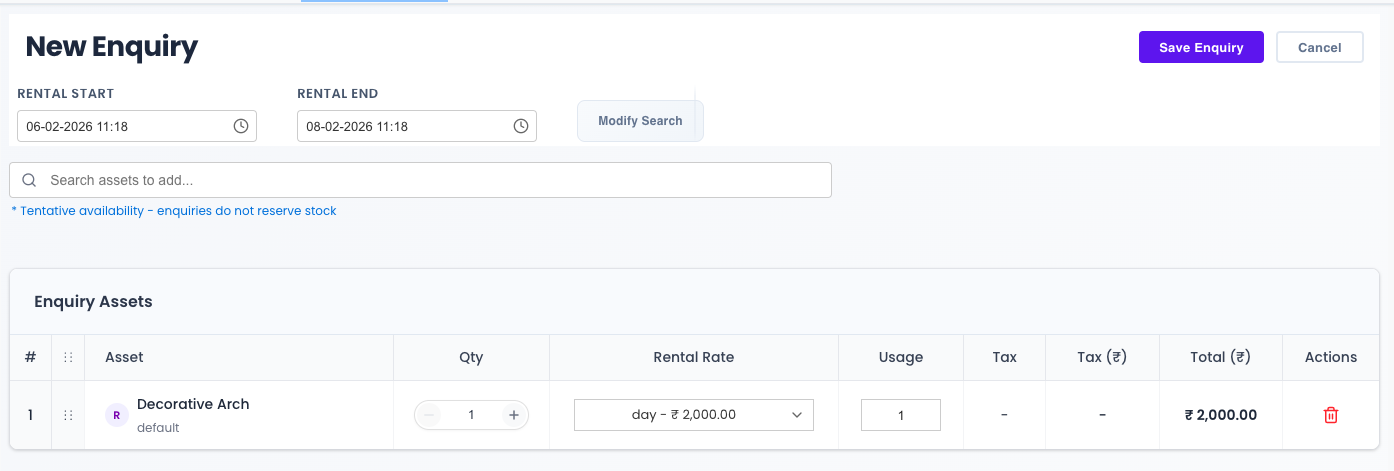Click the Tentative availability note
This screenshot has width=1394, height=471.
(173, 211)
